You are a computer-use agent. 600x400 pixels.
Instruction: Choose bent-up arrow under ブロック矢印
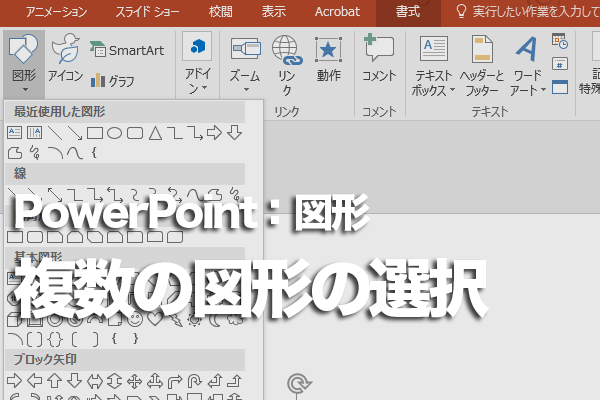234,381
